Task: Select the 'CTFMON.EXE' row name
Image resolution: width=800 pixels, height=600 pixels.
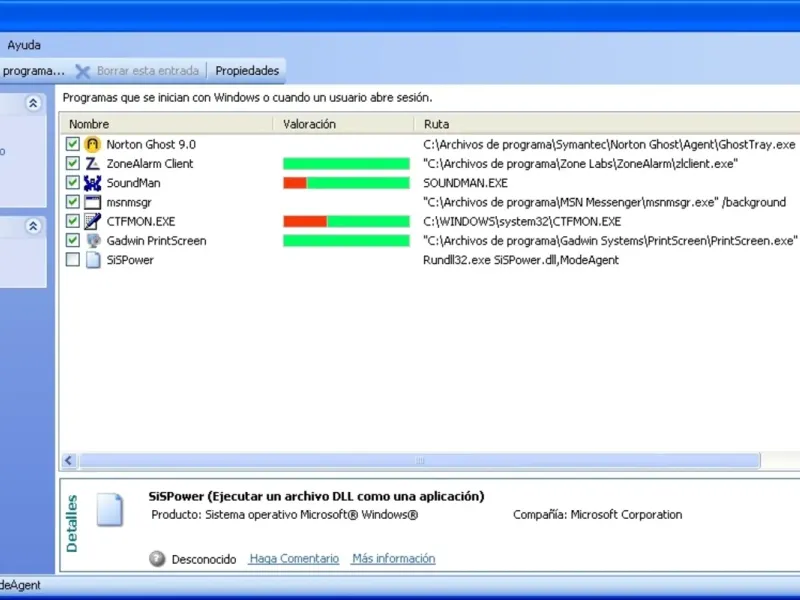Action: point(141,221)
